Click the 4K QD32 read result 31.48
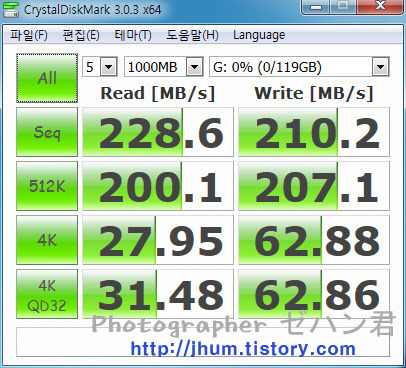Viewport: 406px width, 368px height. pos(158,294)
